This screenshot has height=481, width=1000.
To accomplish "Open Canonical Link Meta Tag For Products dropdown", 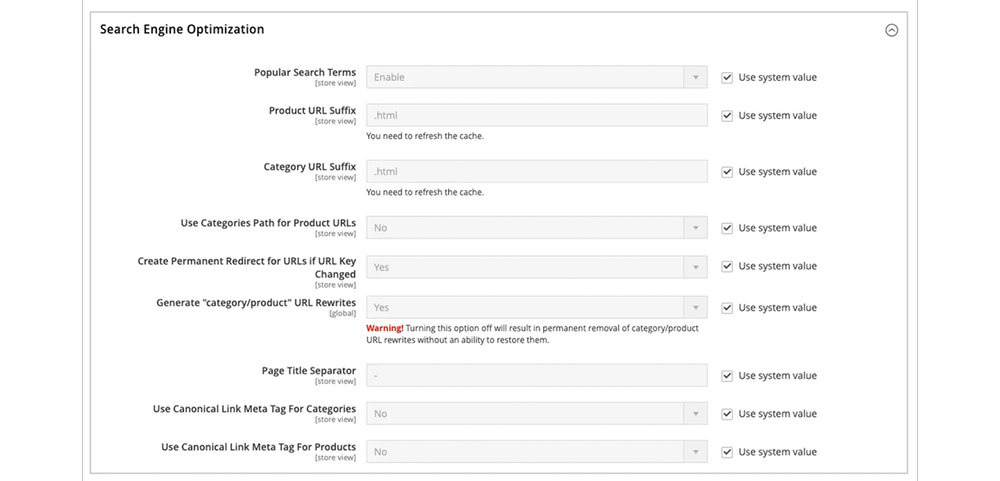I will point(537,452).
